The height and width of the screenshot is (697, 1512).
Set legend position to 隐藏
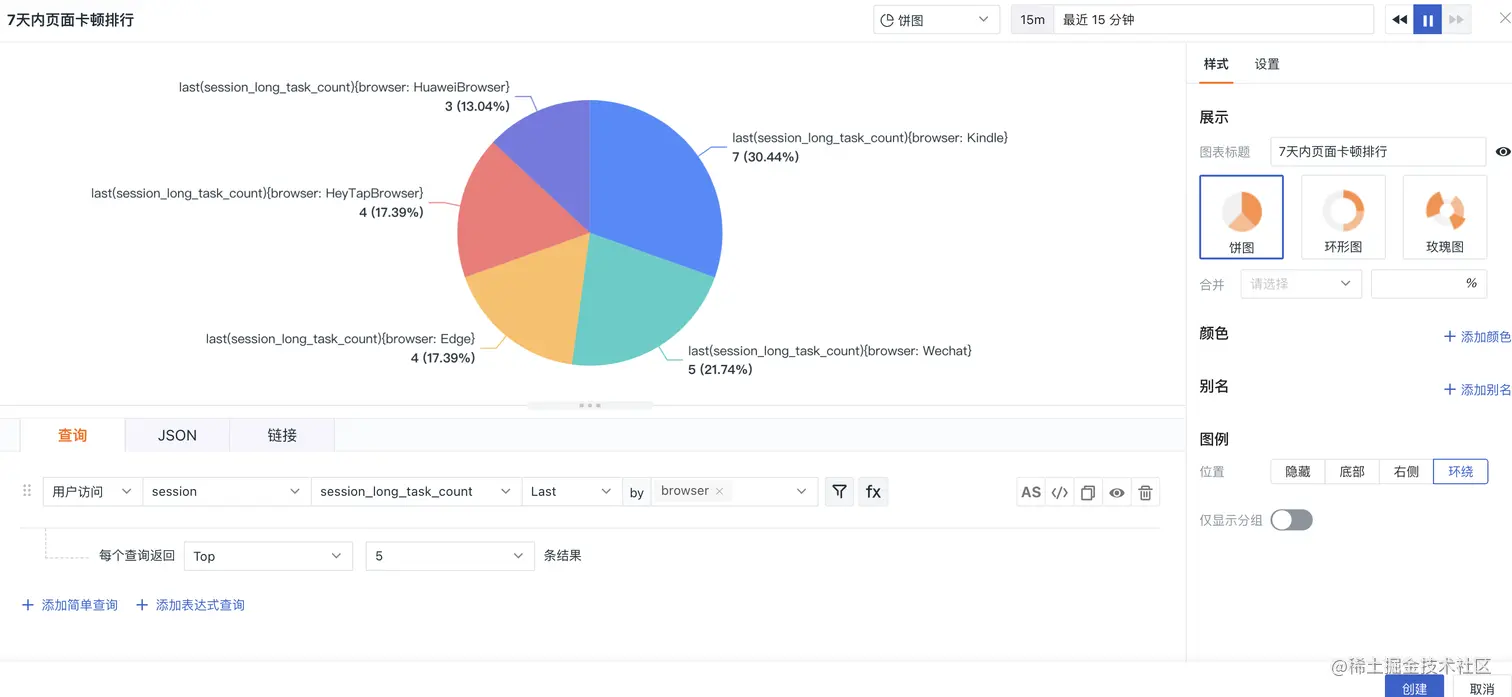pos(1297,471)
